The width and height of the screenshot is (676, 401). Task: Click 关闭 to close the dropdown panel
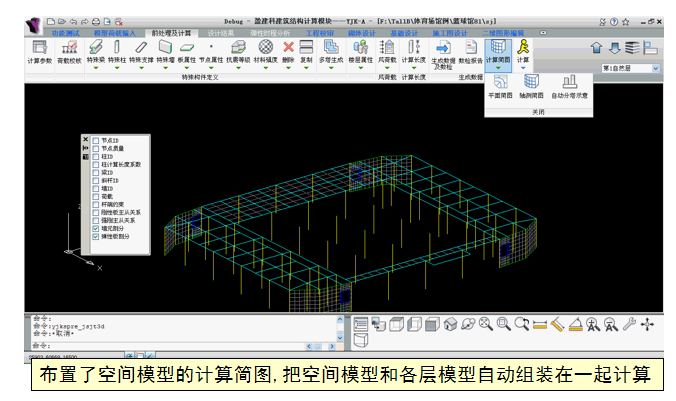tap(538, 112)
